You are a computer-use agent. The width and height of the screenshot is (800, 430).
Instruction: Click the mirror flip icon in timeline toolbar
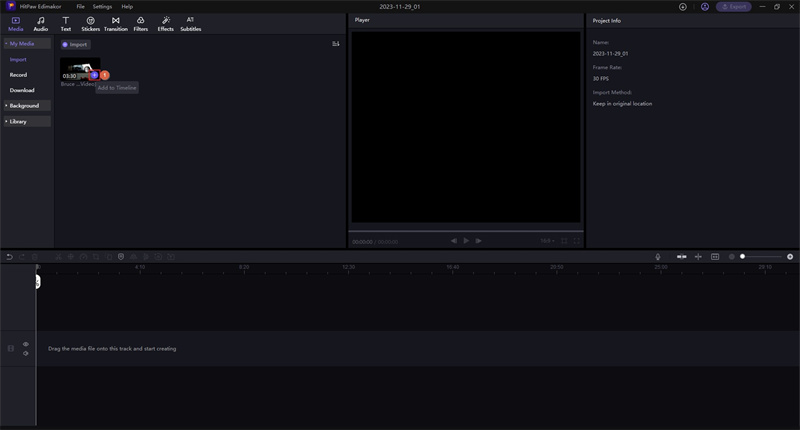point(133,257)
